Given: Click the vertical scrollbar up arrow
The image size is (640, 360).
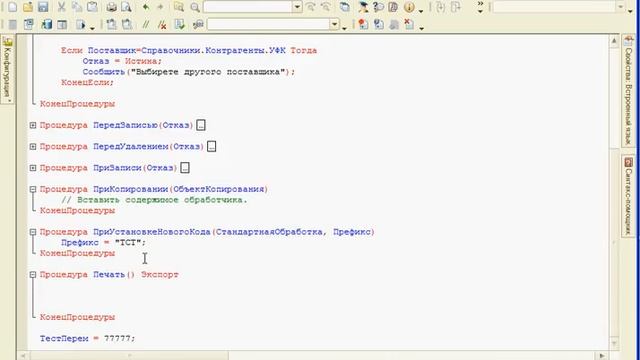Looking at the screenshot, I should pyautogui.click(x=614, y=41).
